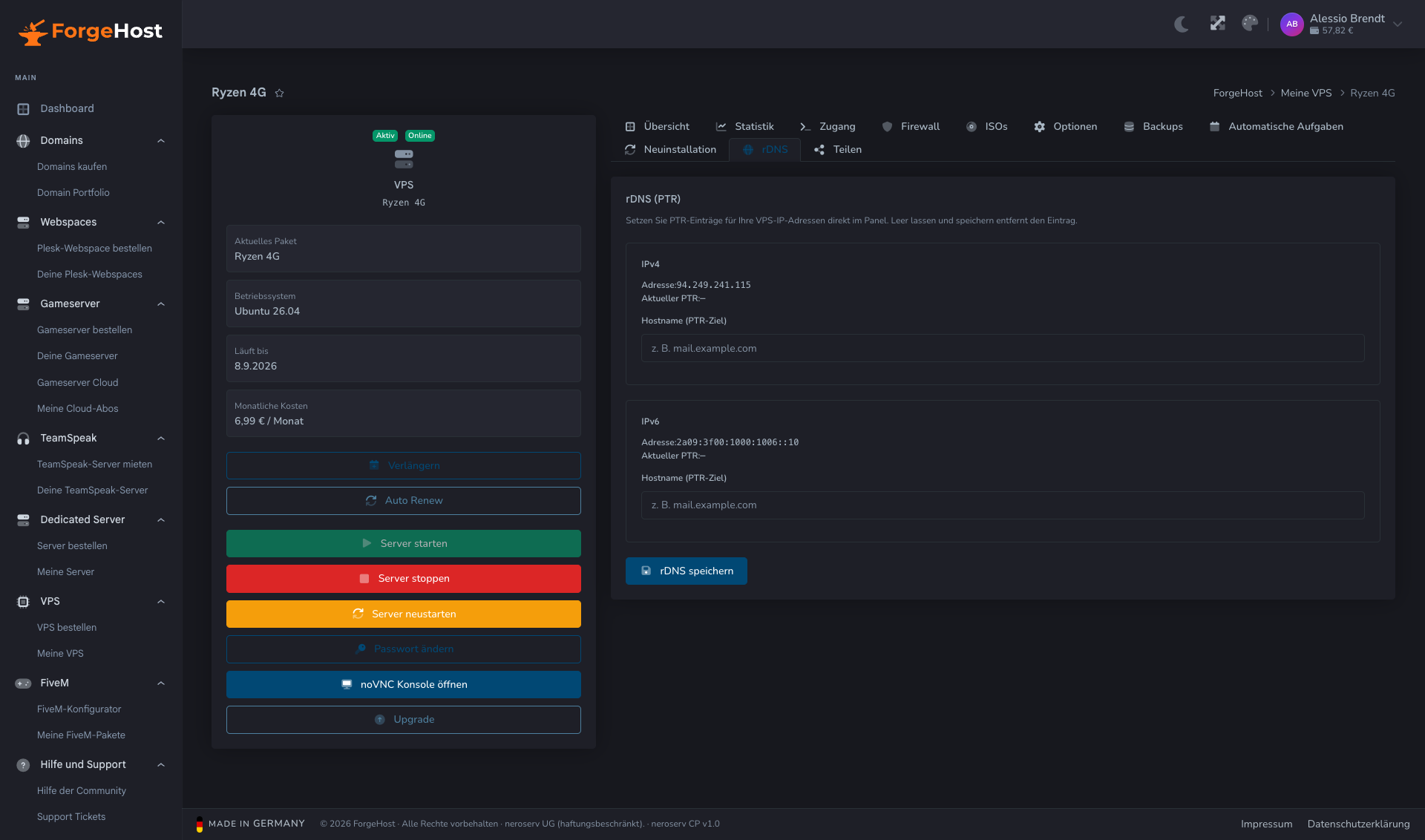Image resolution: width=1425 pixels, height=840 pixels.
Task: Click the green Online badge
Action: pos(419,136)
